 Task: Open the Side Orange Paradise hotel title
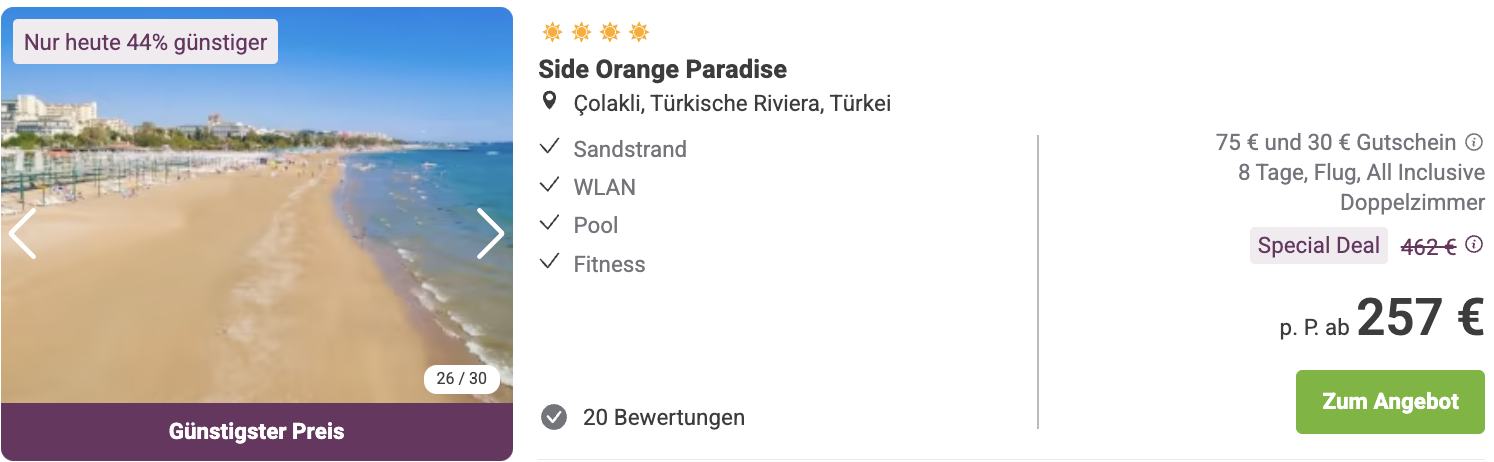(663, 69)
